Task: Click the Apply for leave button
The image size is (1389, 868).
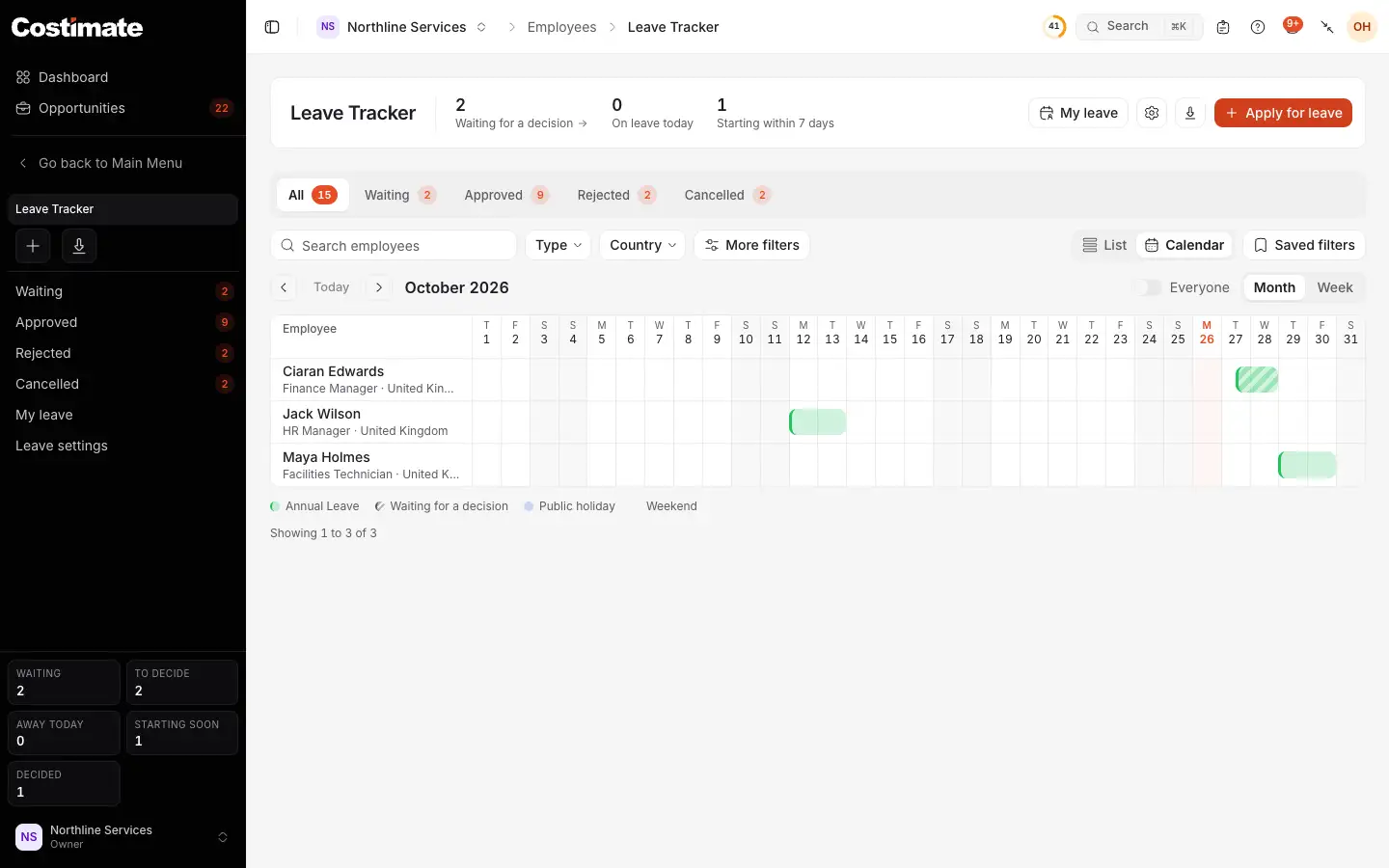Action: (x=1283, y=113)
